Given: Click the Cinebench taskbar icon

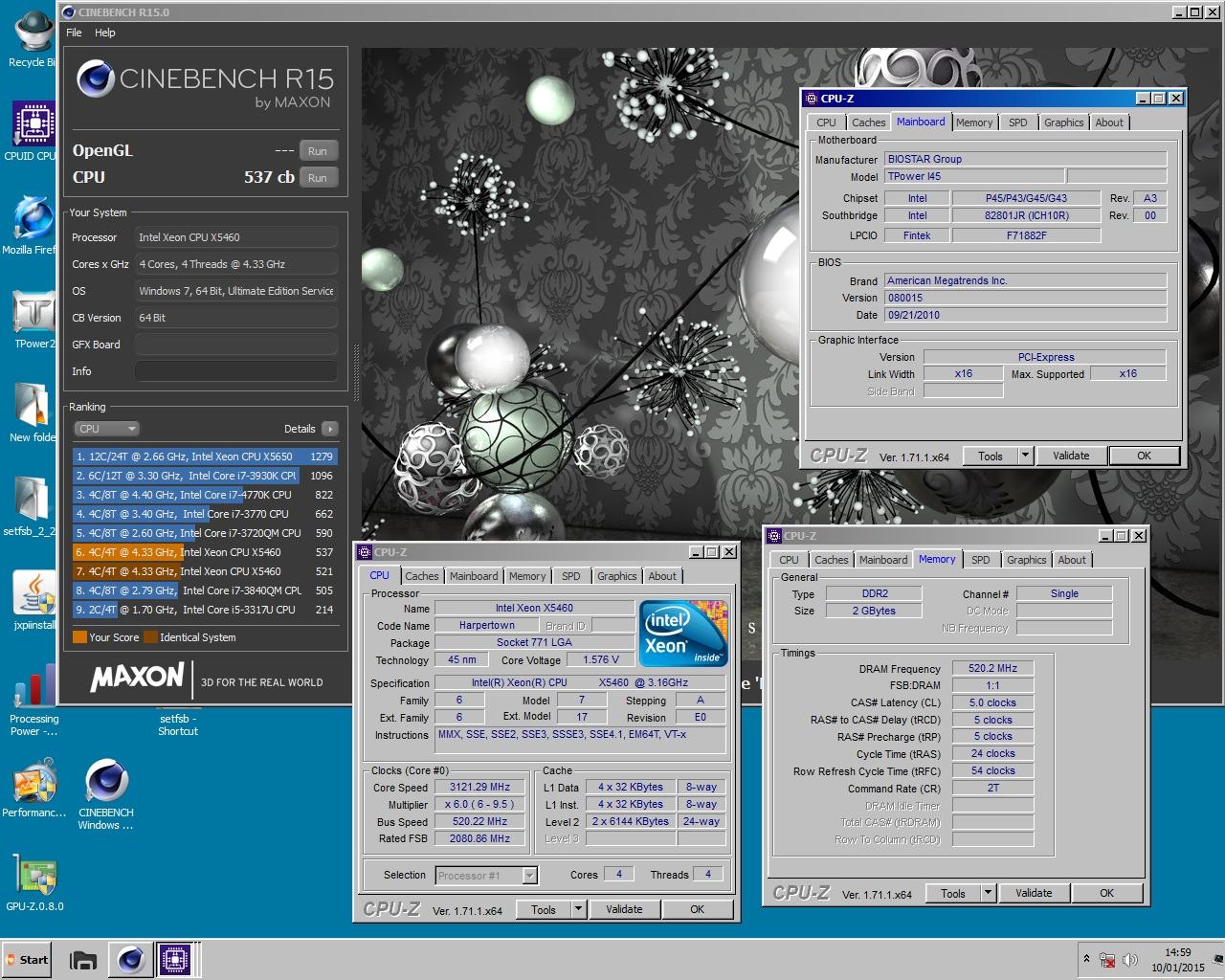Looking at the screenshot, I should [x=129, y=959].
